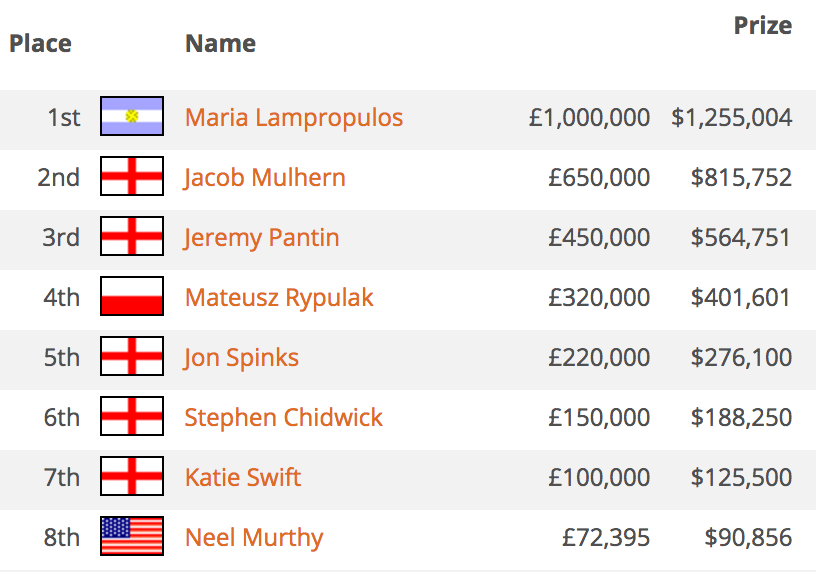Open Maria Lampropulos player profile link

(294, 118)
